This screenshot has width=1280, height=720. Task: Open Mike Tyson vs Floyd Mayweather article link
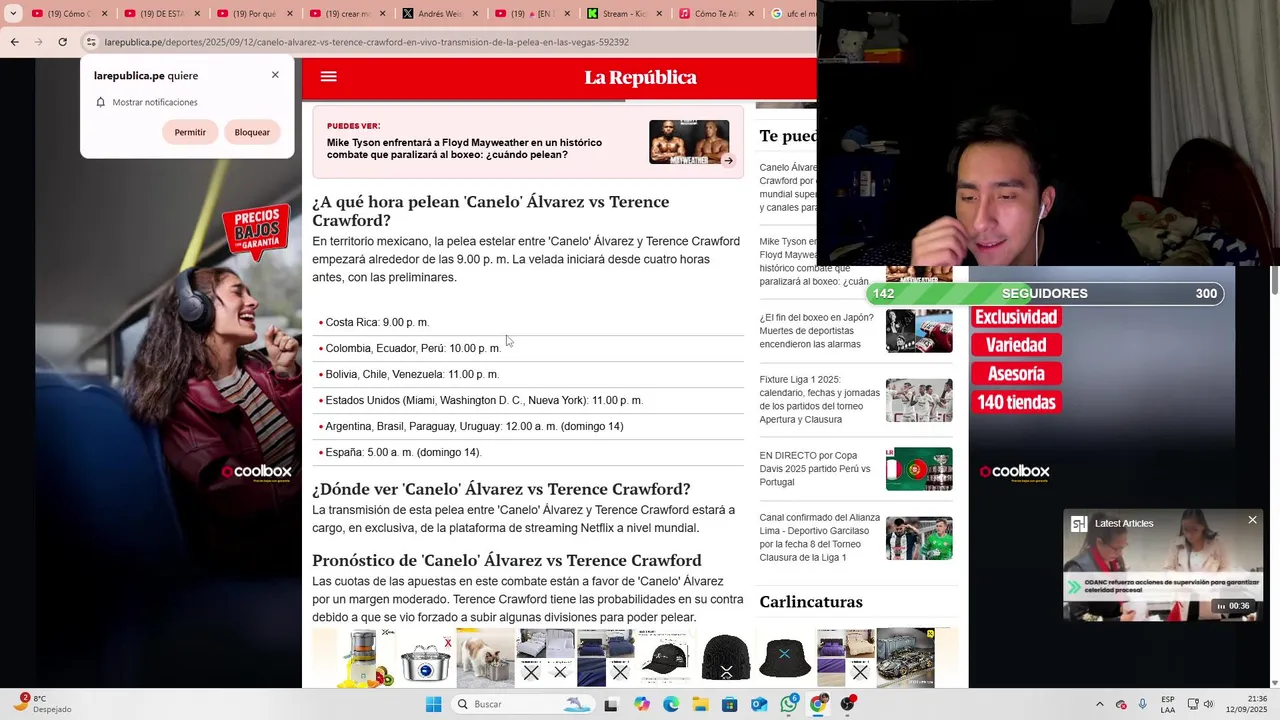(464, 149)
